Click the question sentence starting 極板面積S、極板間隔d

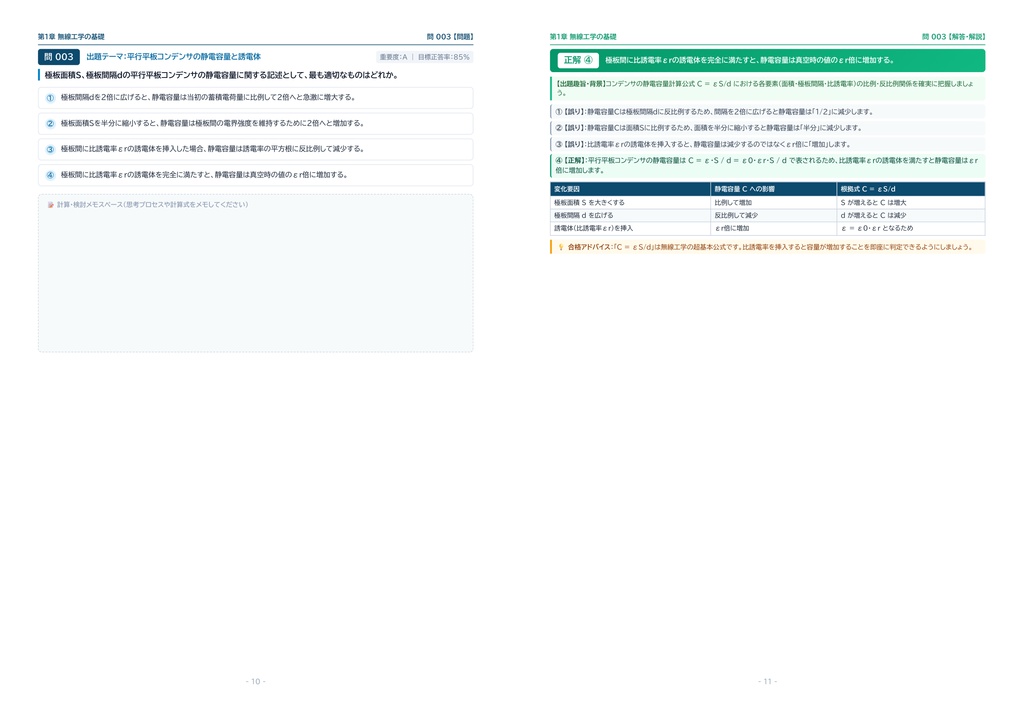click(221, 75)
